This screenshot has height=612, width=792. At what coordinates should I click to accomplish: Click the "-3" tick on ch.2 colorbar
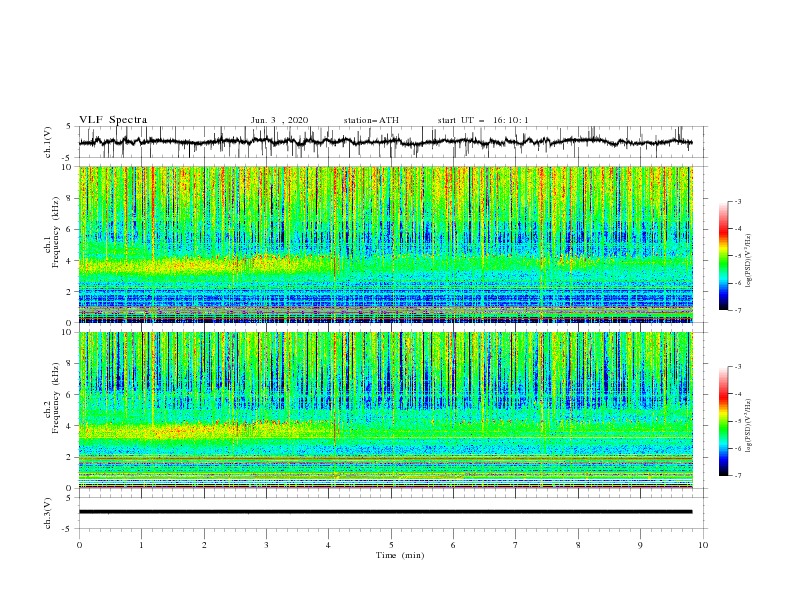(x=737, y=367)
